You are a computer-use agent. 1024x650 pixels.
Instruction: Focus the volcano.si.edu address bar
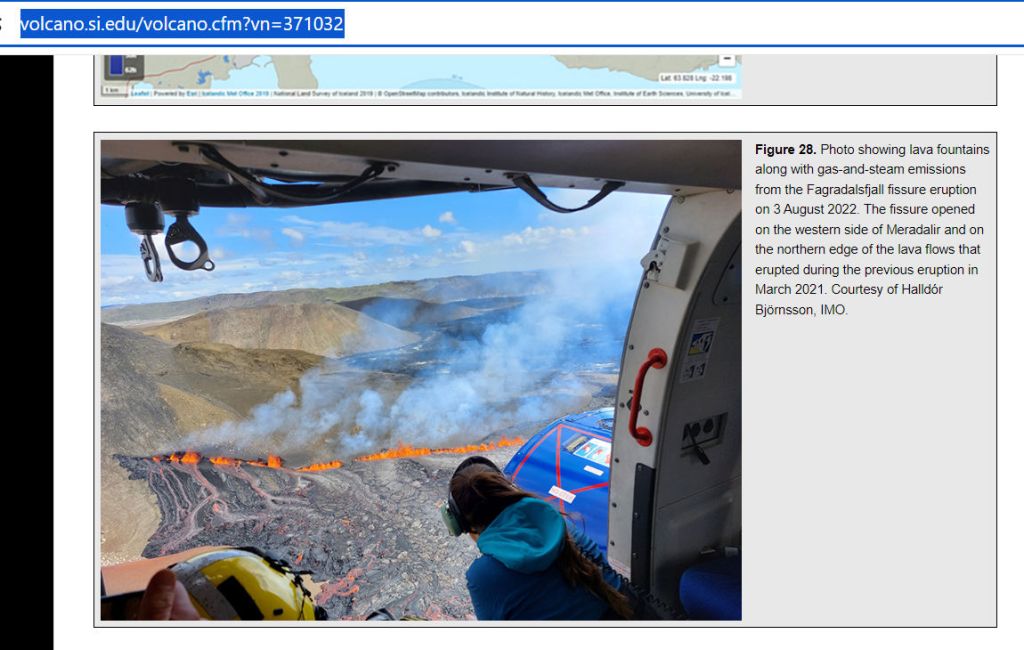[x=182, y=23]
